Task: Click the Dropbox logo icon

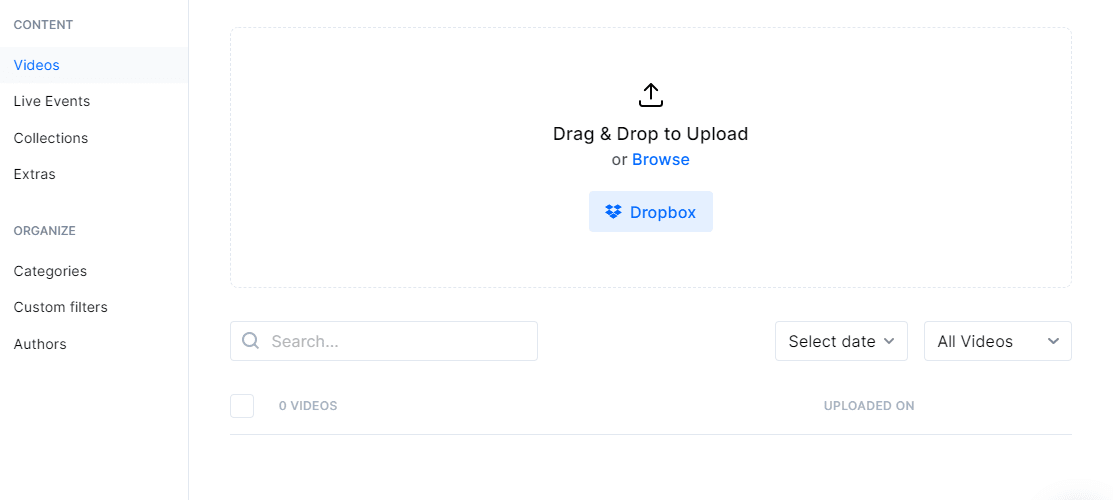Action: coord(614,212)
